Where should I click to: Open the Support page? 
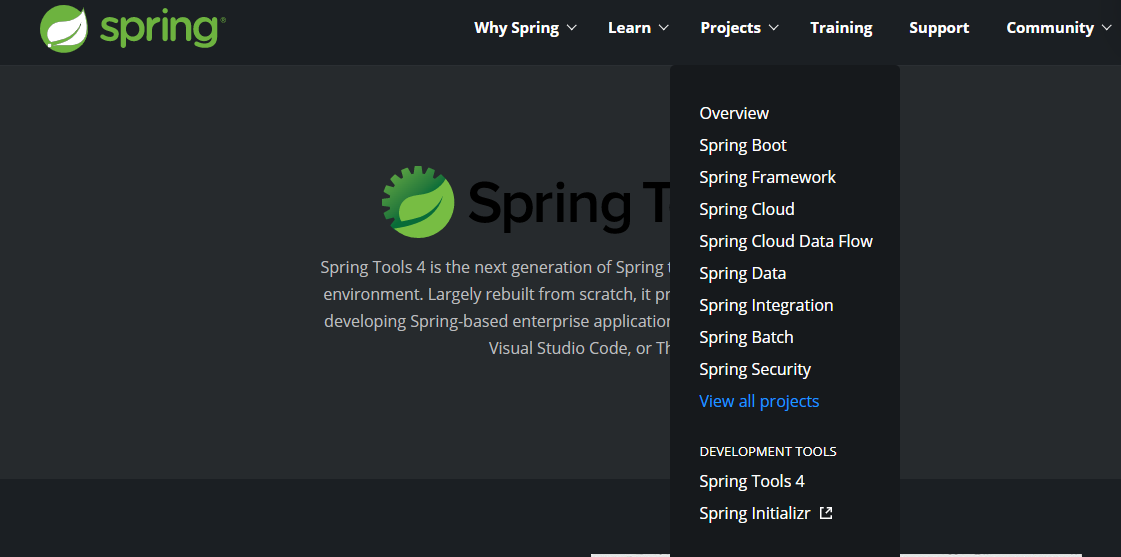(939, 28)
